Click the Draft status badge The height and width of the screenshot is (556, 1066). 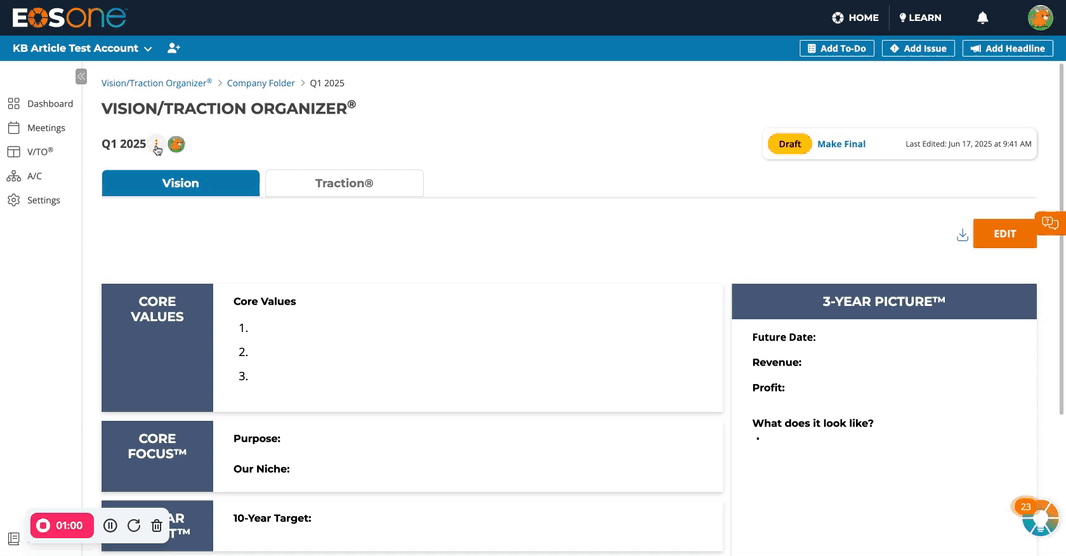tap(789, 144)
